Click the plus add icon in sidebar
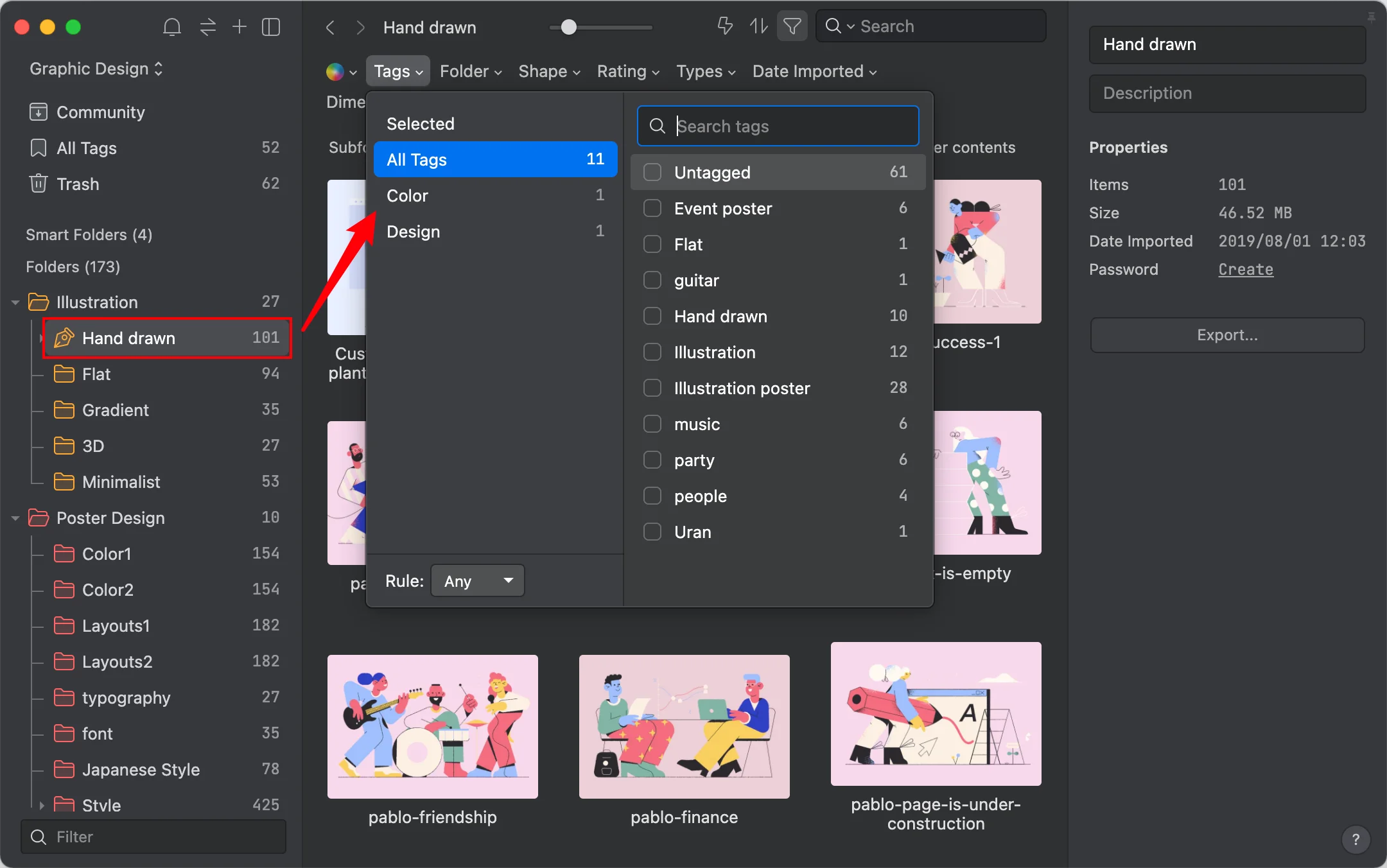The image size is (1387, 868). tap(240, 26)
